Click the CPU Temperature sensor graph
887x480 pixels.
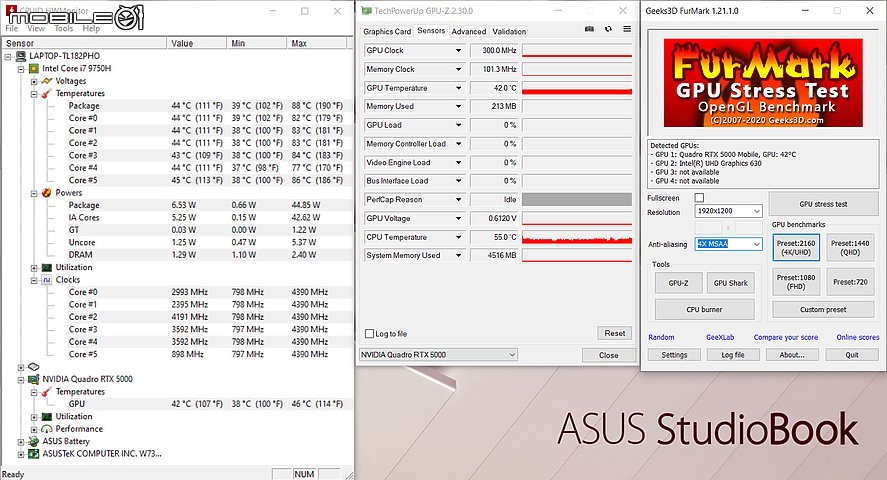point(577,237)
